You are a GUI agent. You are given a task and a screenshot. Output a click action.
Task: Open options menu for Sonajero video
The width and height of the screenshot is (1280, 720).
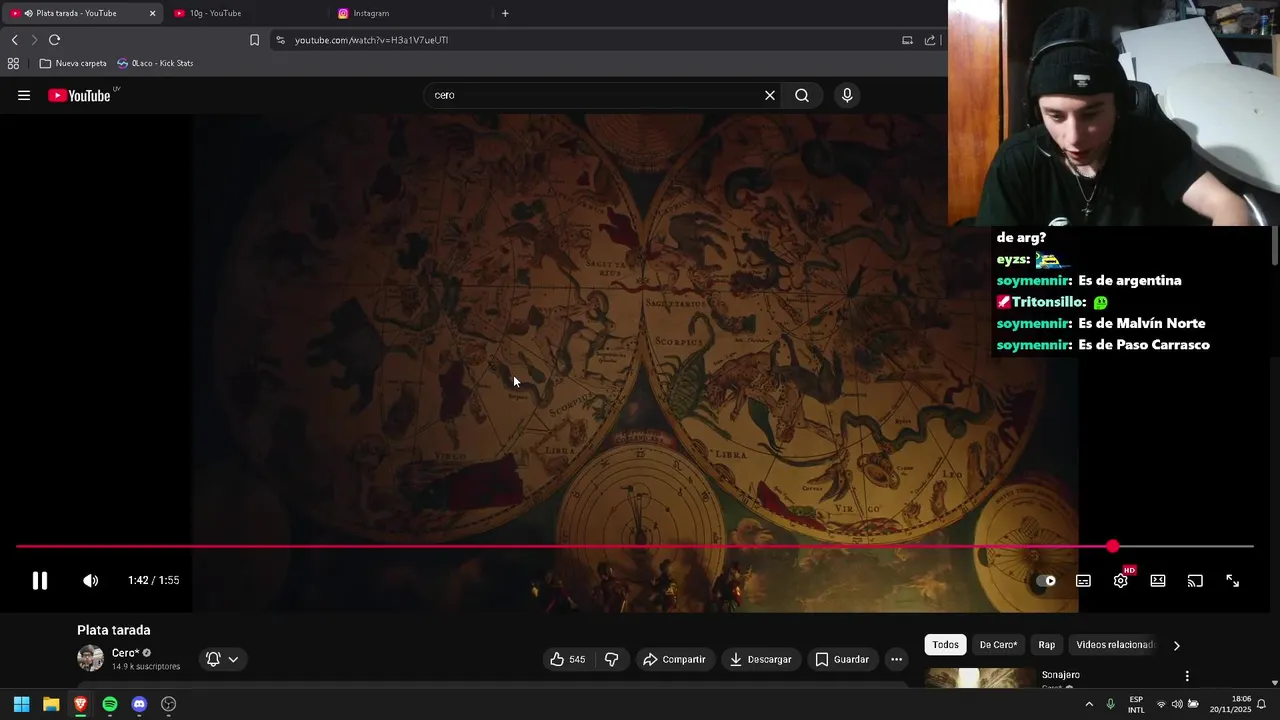[x=1187, y=677]
